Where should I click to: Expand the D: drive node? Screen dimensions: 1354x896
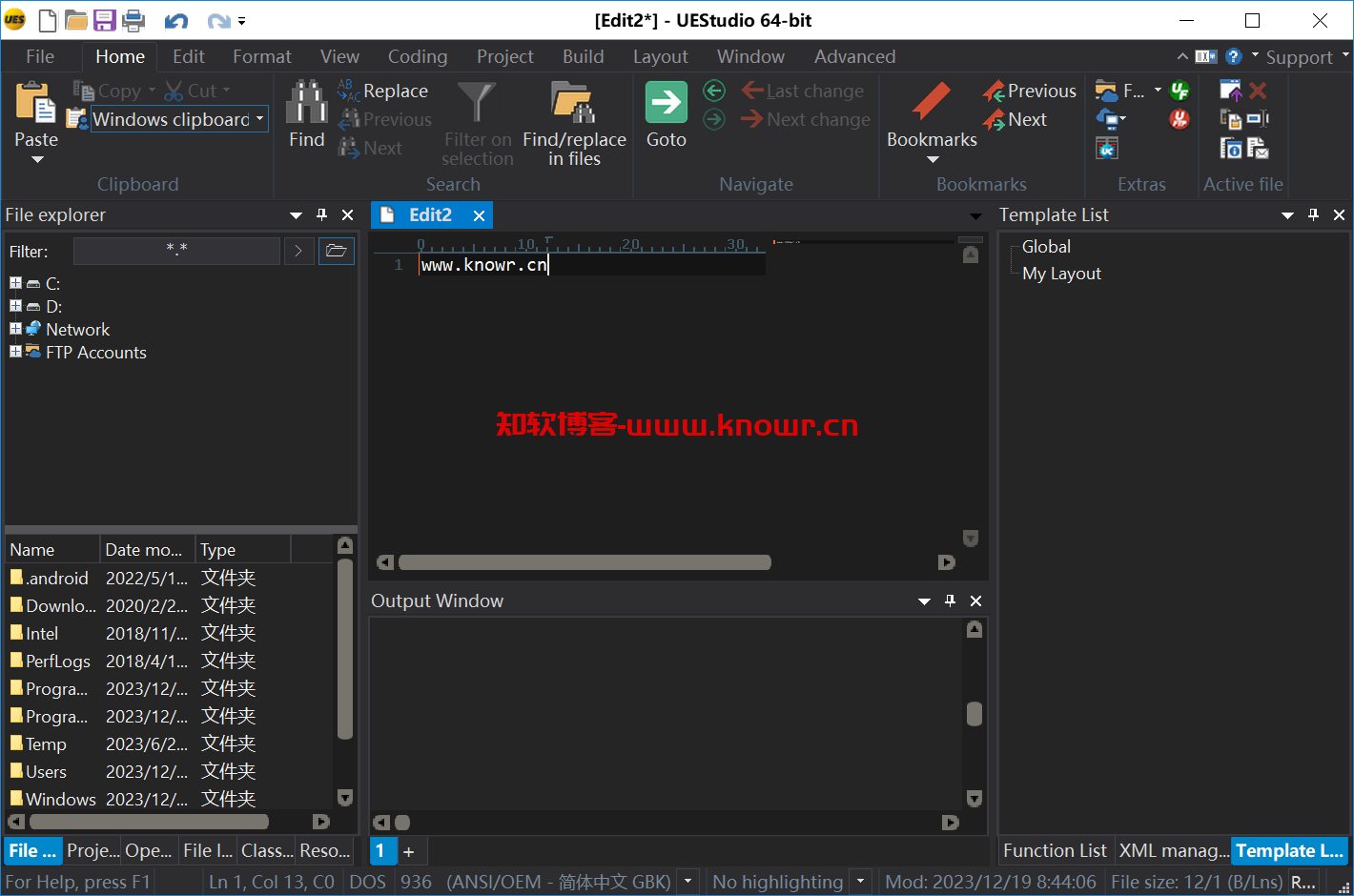pyautogui.click(x=15, y=306)
